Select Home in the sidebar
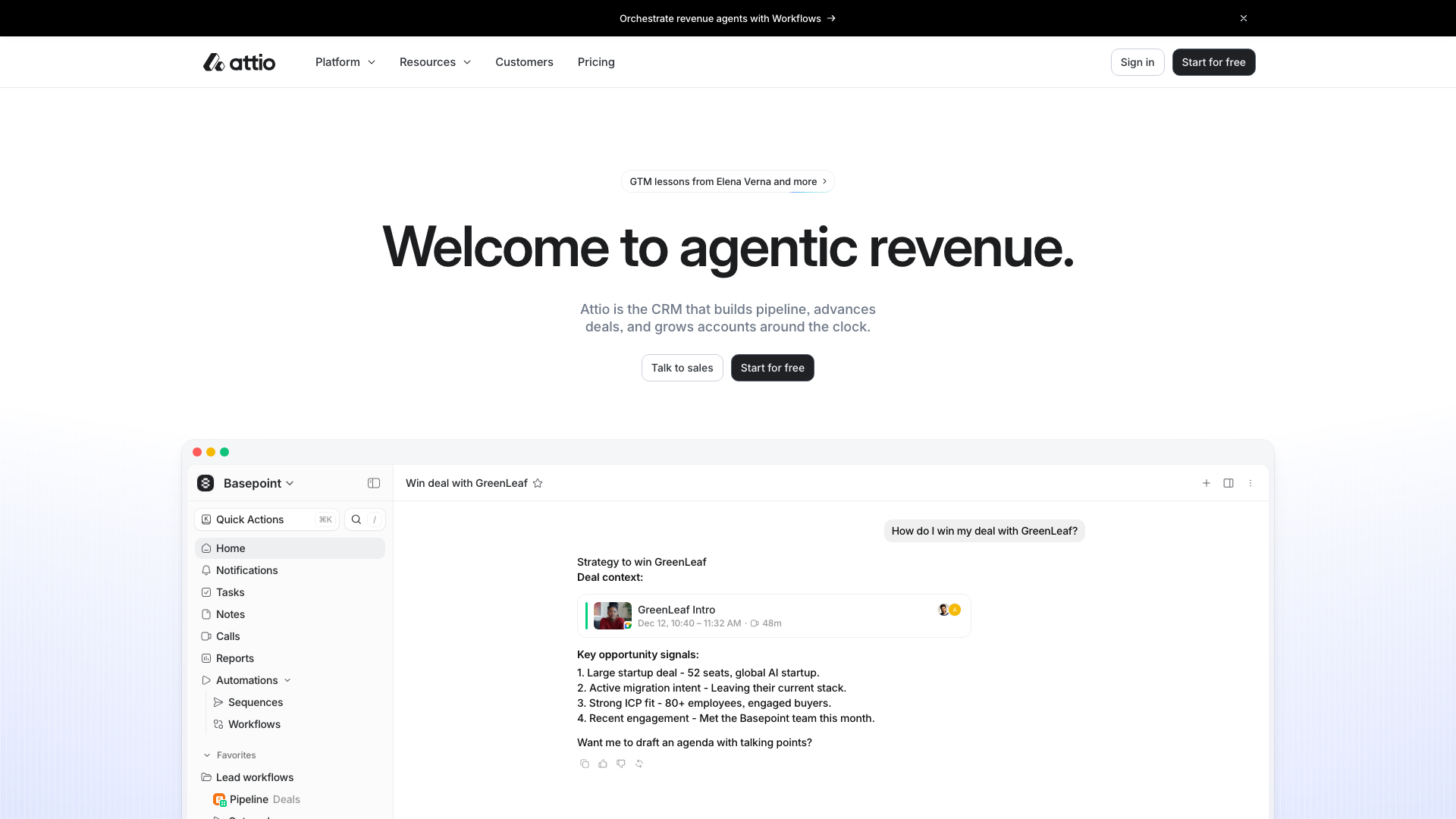Viewport: 1456px width, 819px height. tap(290, 548)
